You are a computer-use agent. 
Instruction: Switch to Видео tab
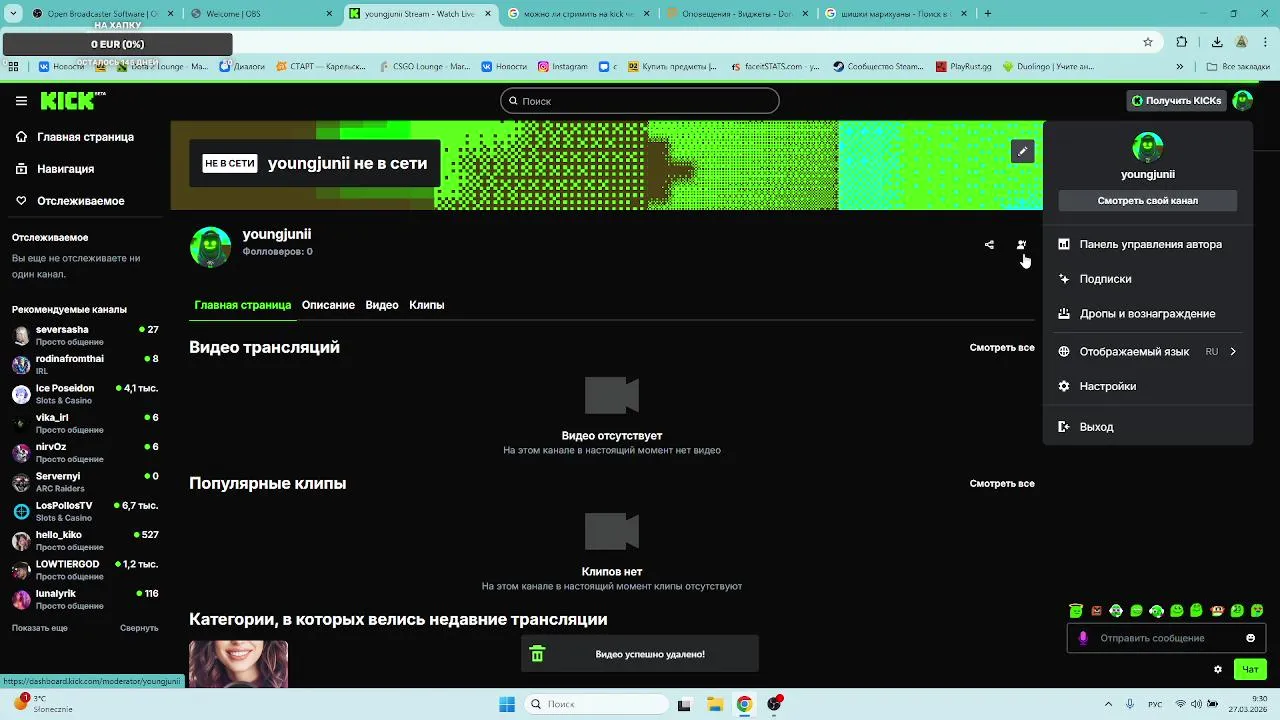[382, 305]
